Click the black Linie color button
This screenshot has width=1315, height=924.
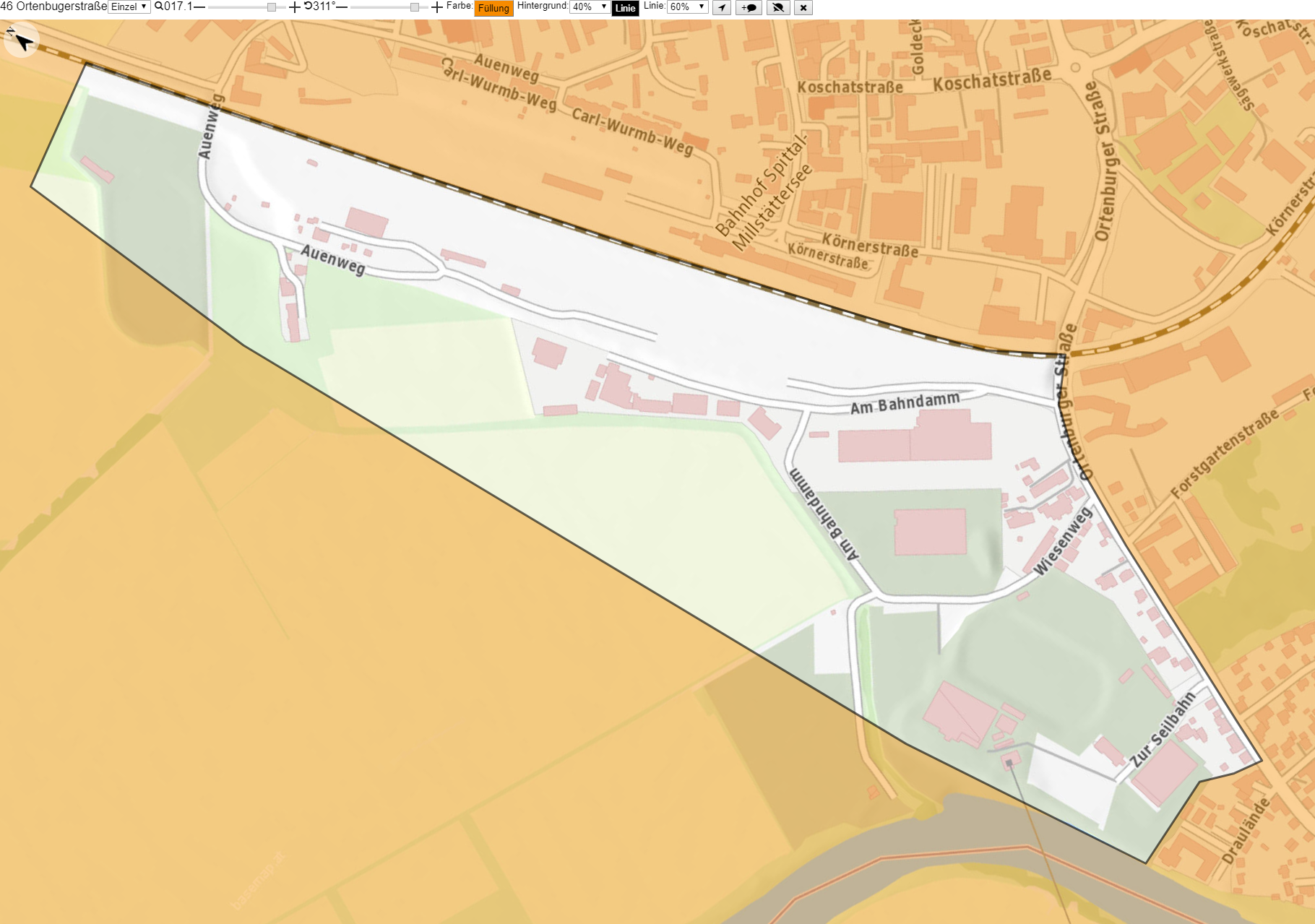pyautogui.click(x=625, y=8)
